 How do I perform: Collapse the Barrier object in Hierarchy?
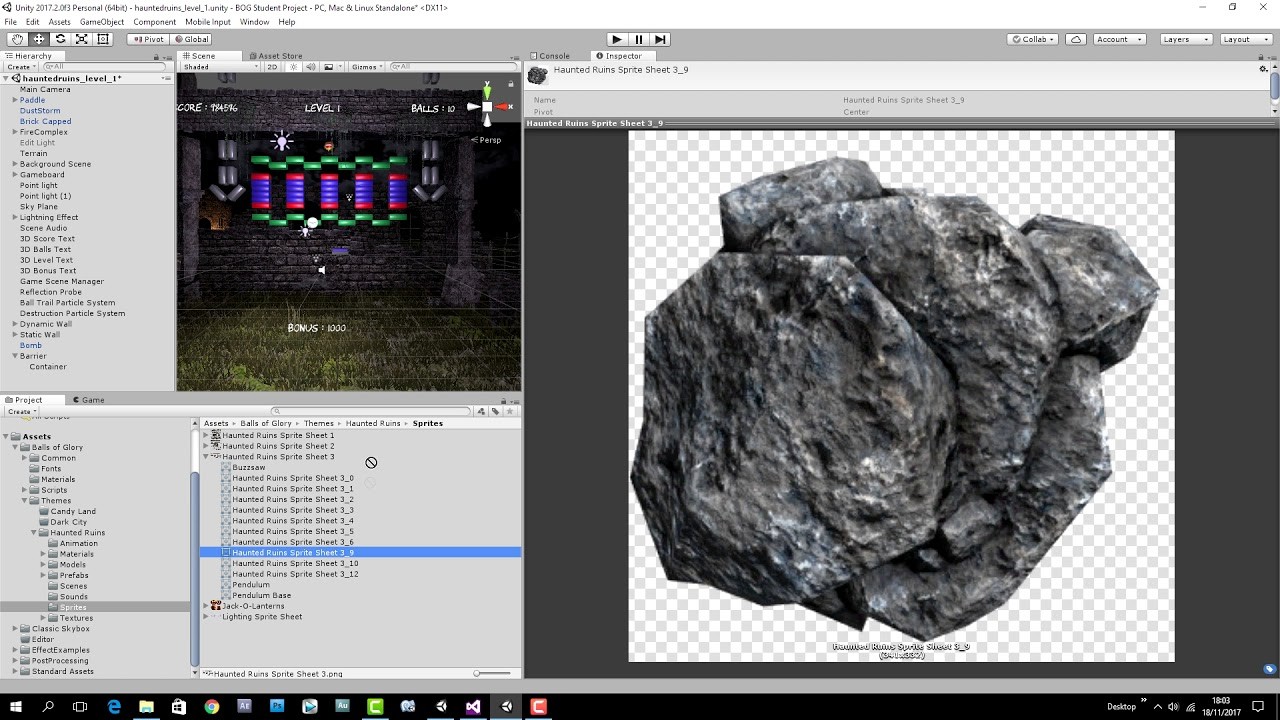[x=15, y=356]
